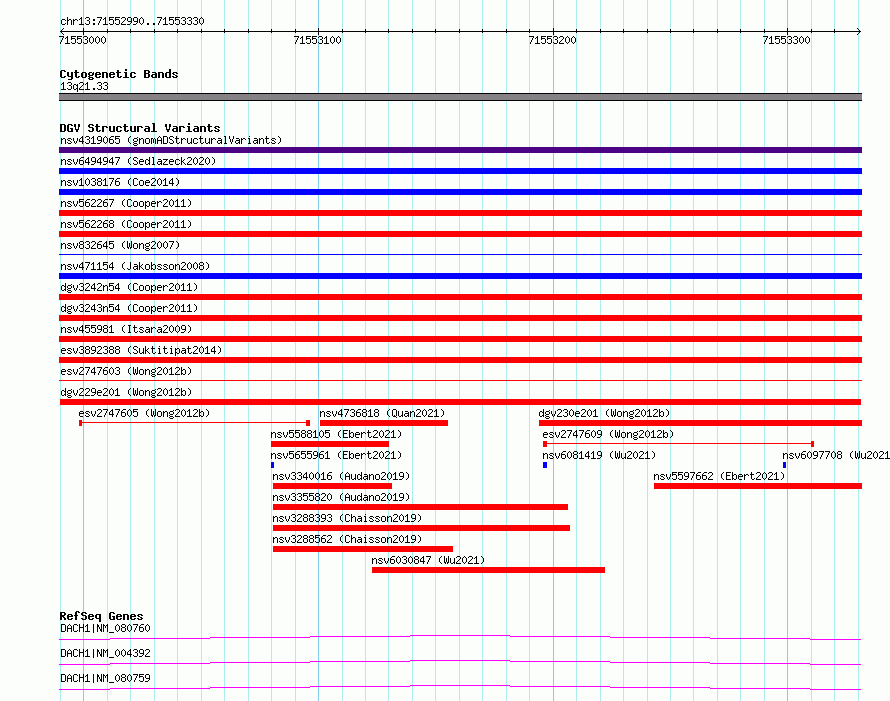Click the nsv4319065 gnomADStructuralVariants label
Screen dimensions: 890x701
(171, 140)
